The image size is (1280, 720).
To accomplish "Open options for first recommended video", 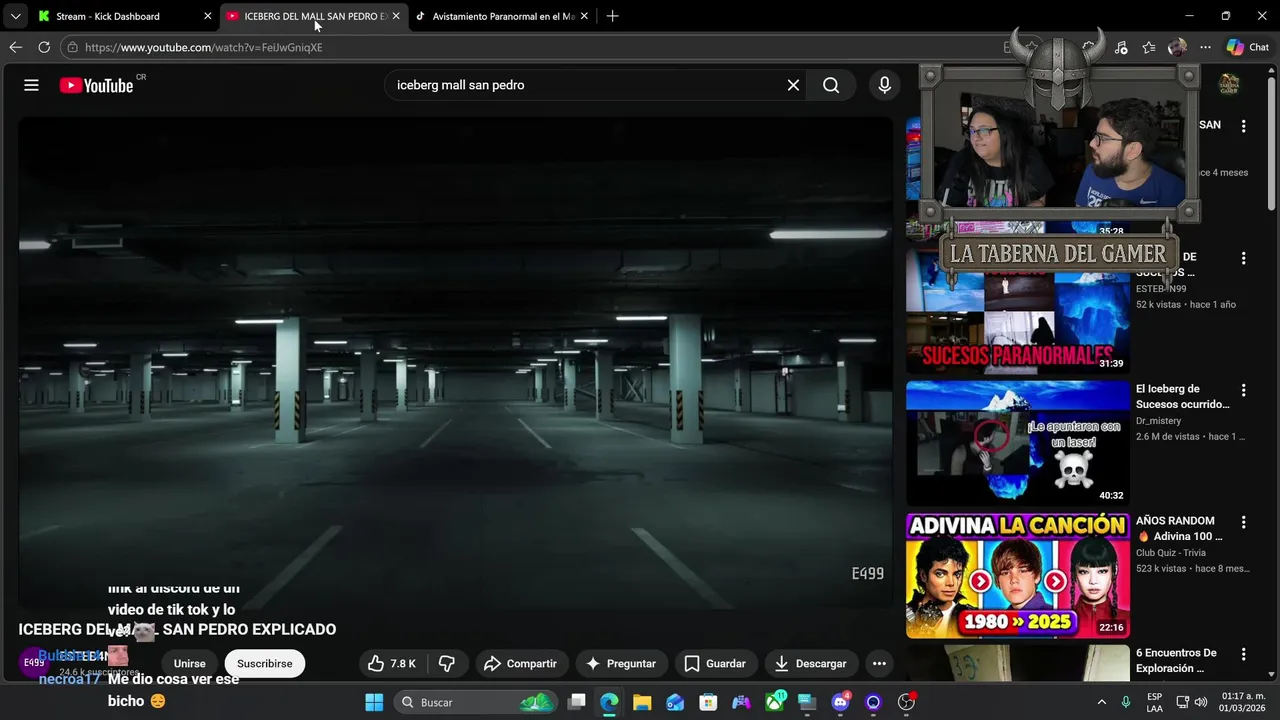I will point(1243,126).
